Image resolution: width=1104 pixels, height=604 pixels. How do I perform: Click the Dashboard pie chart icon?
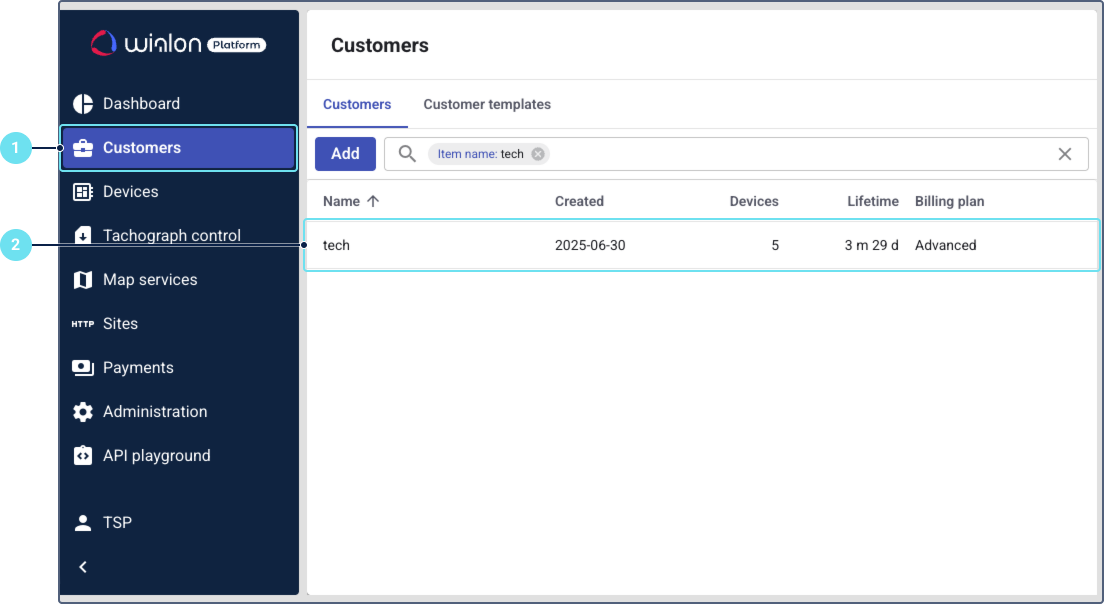(x=83, y=104)
